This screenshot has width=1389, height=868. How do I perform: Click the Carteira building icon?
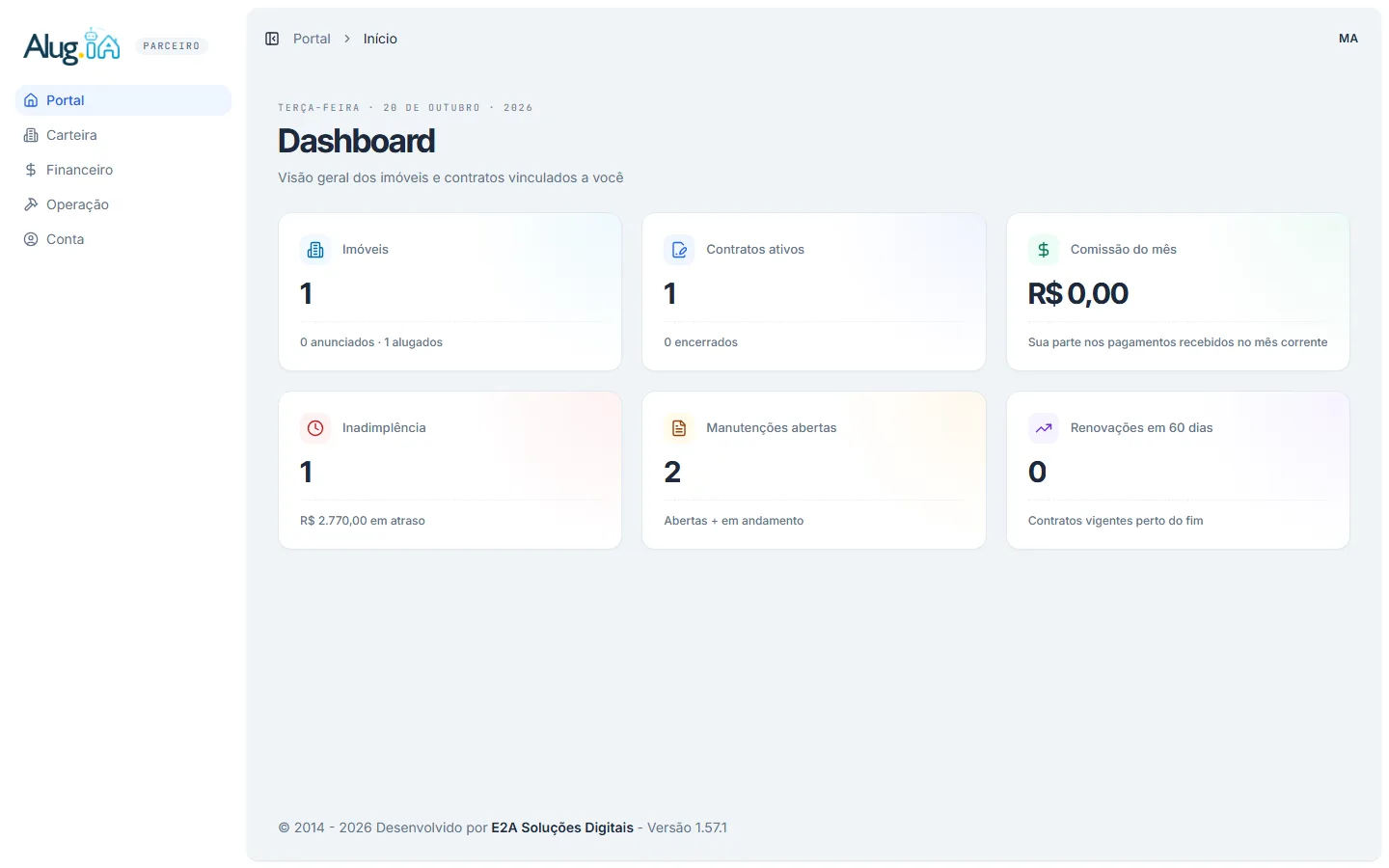31,135
